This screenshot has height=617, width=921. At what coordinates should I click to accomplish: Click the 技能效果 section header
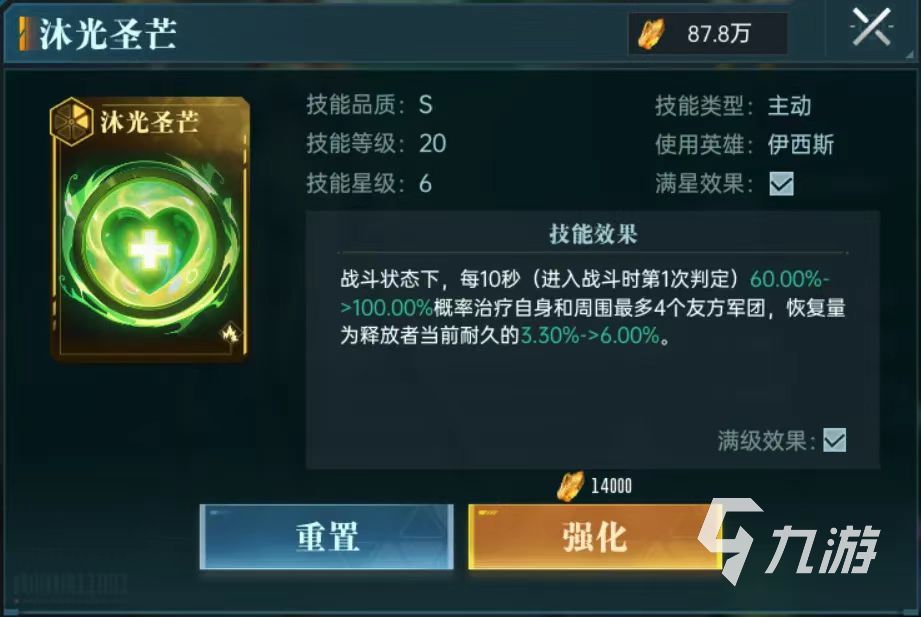(593, 234)
